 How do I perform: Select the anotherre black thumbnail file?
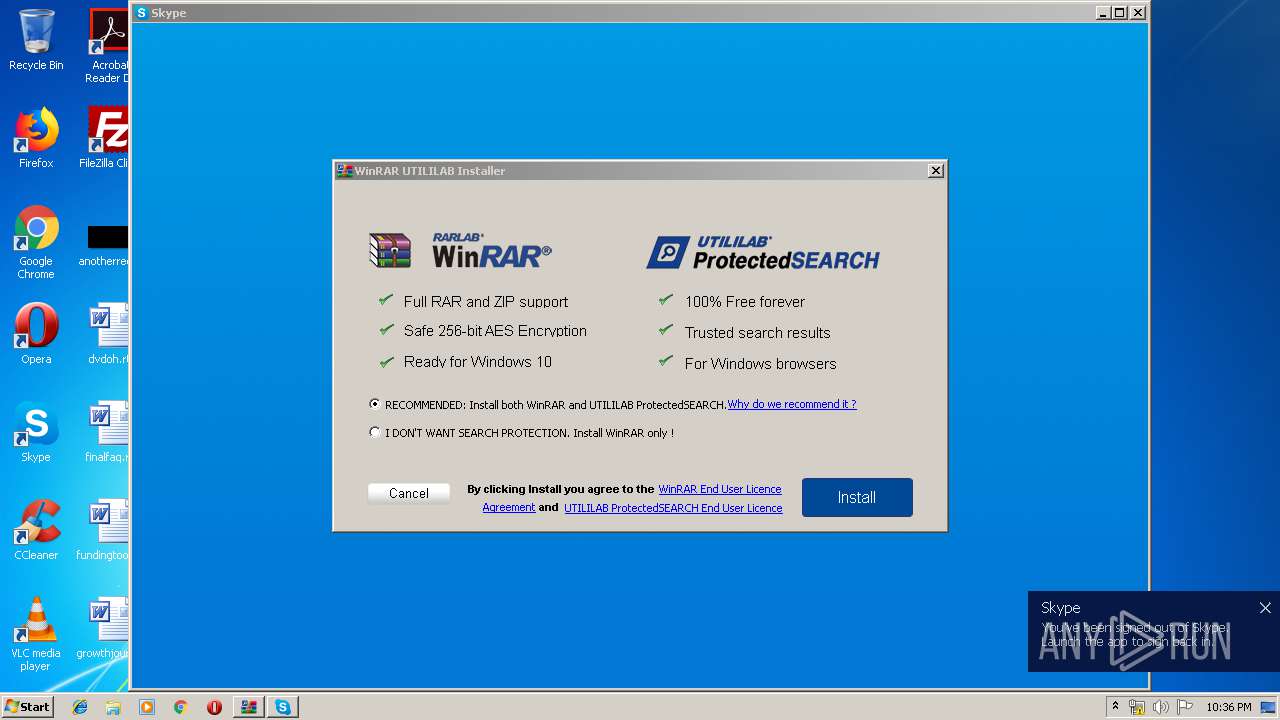(106, 244)
